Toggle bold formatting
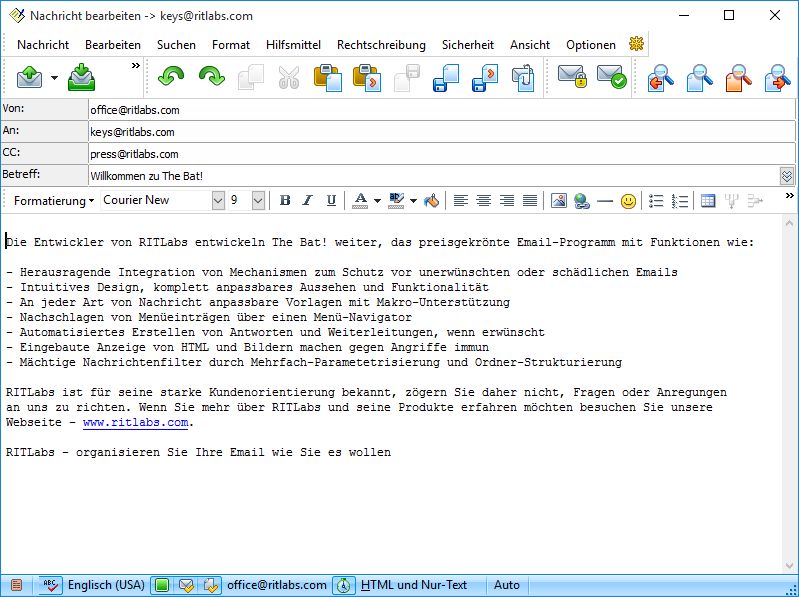Image resolution: width=799 pixels, height=597 pixels. (285, 201)
